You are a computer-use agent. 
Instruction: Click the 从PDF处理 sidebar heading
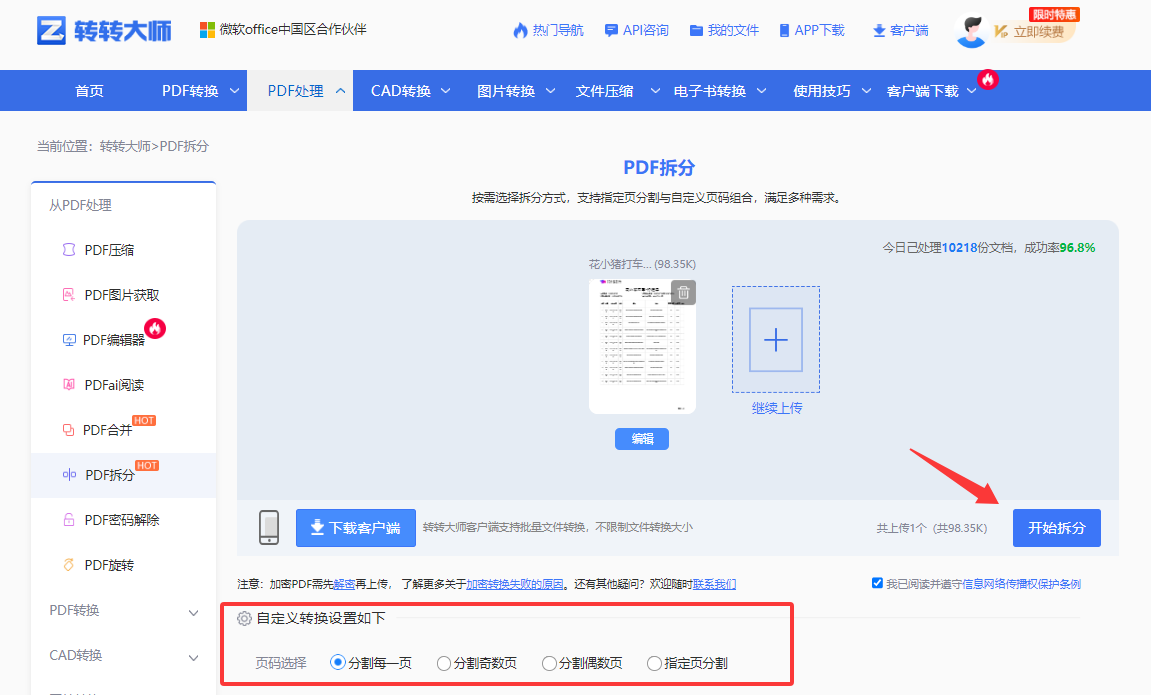pyautogui.click(x=80, y=205)
